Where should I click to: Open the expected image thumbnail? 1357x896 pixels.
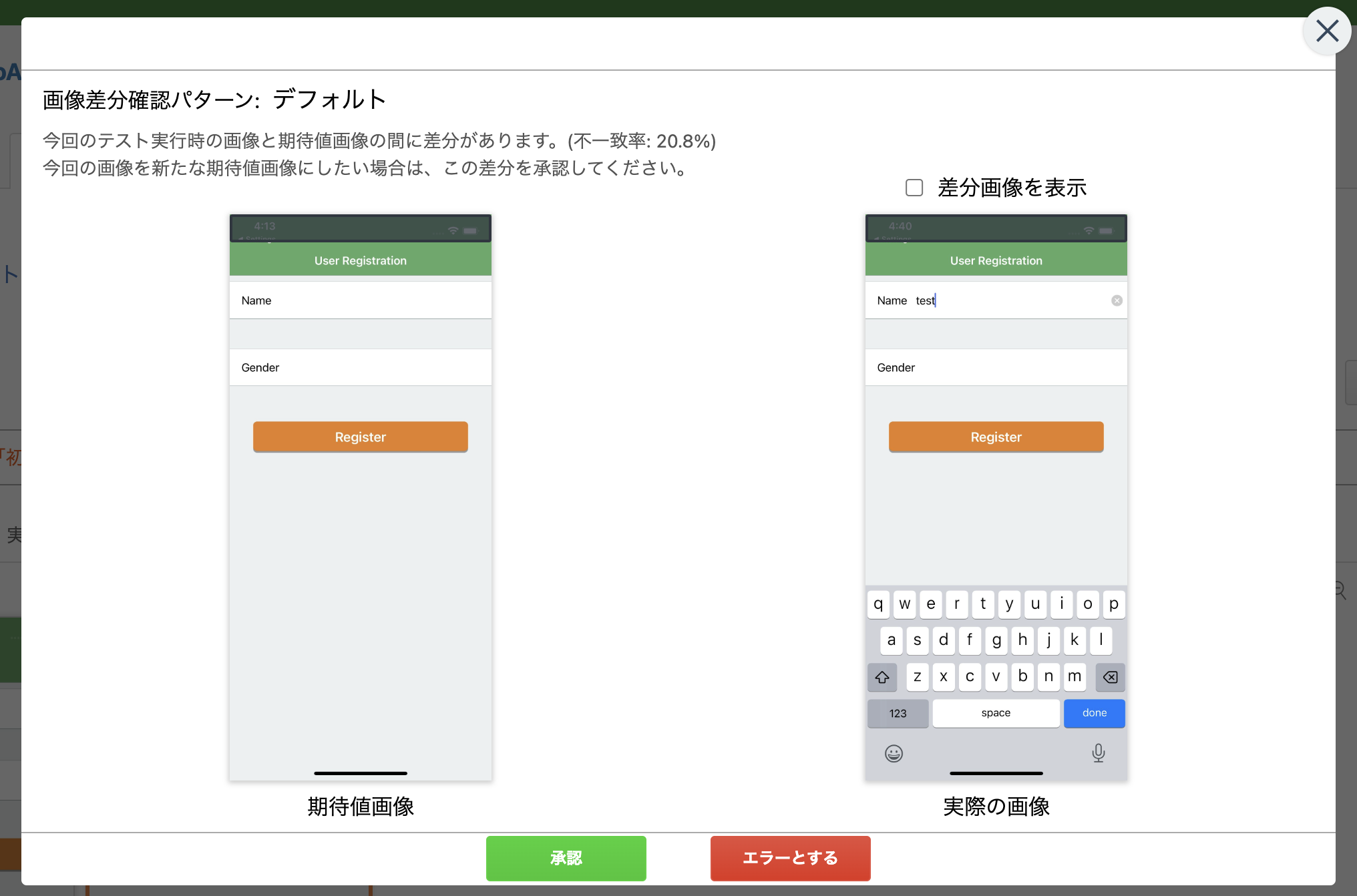(x=361, y=497)
